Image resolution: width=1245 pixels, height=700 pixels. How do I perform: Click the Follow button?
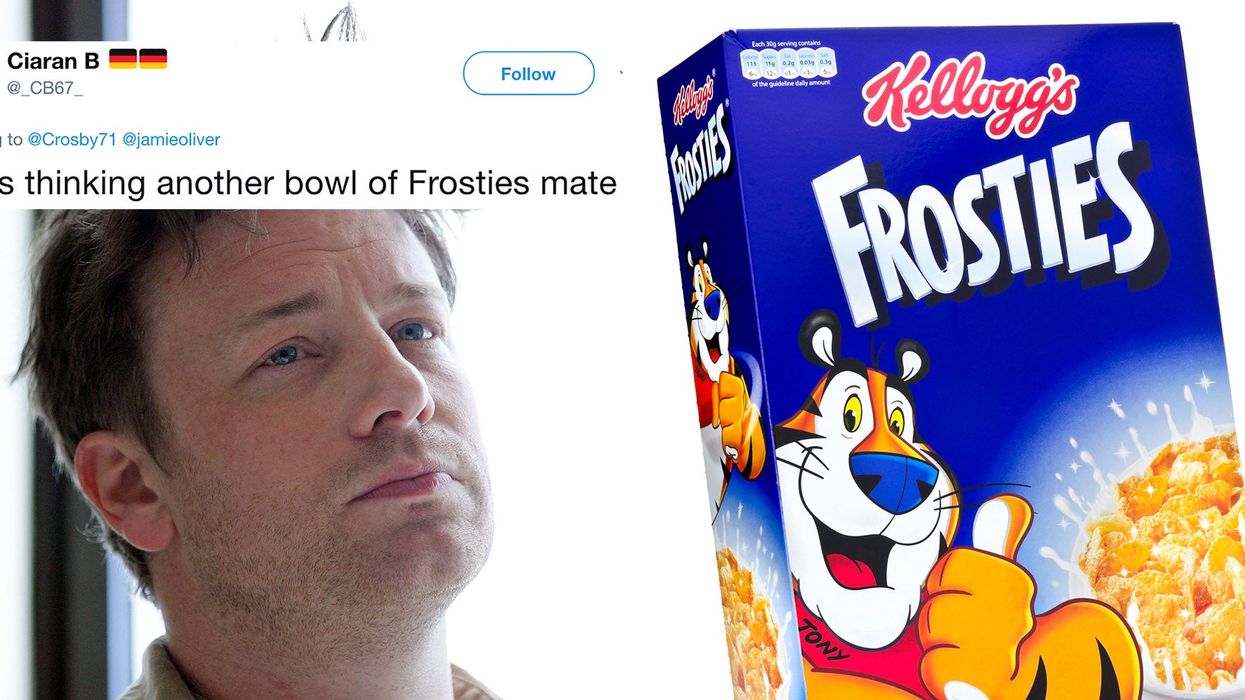click(x=528, y=73)
